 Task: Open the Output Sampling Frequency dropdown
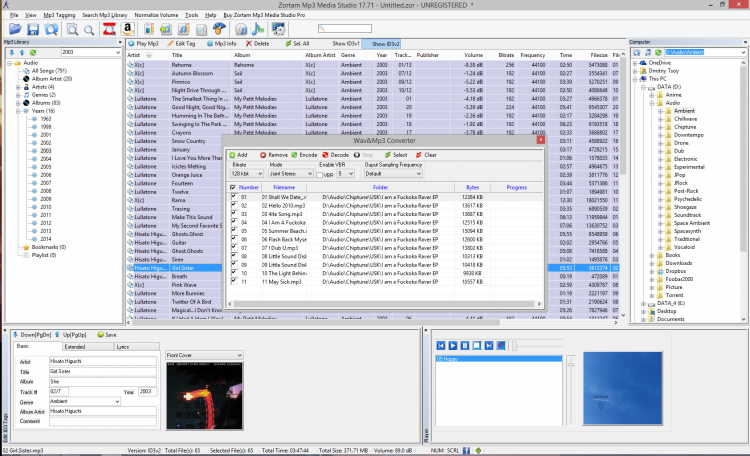pyautogui.click(x=391, y=174)
